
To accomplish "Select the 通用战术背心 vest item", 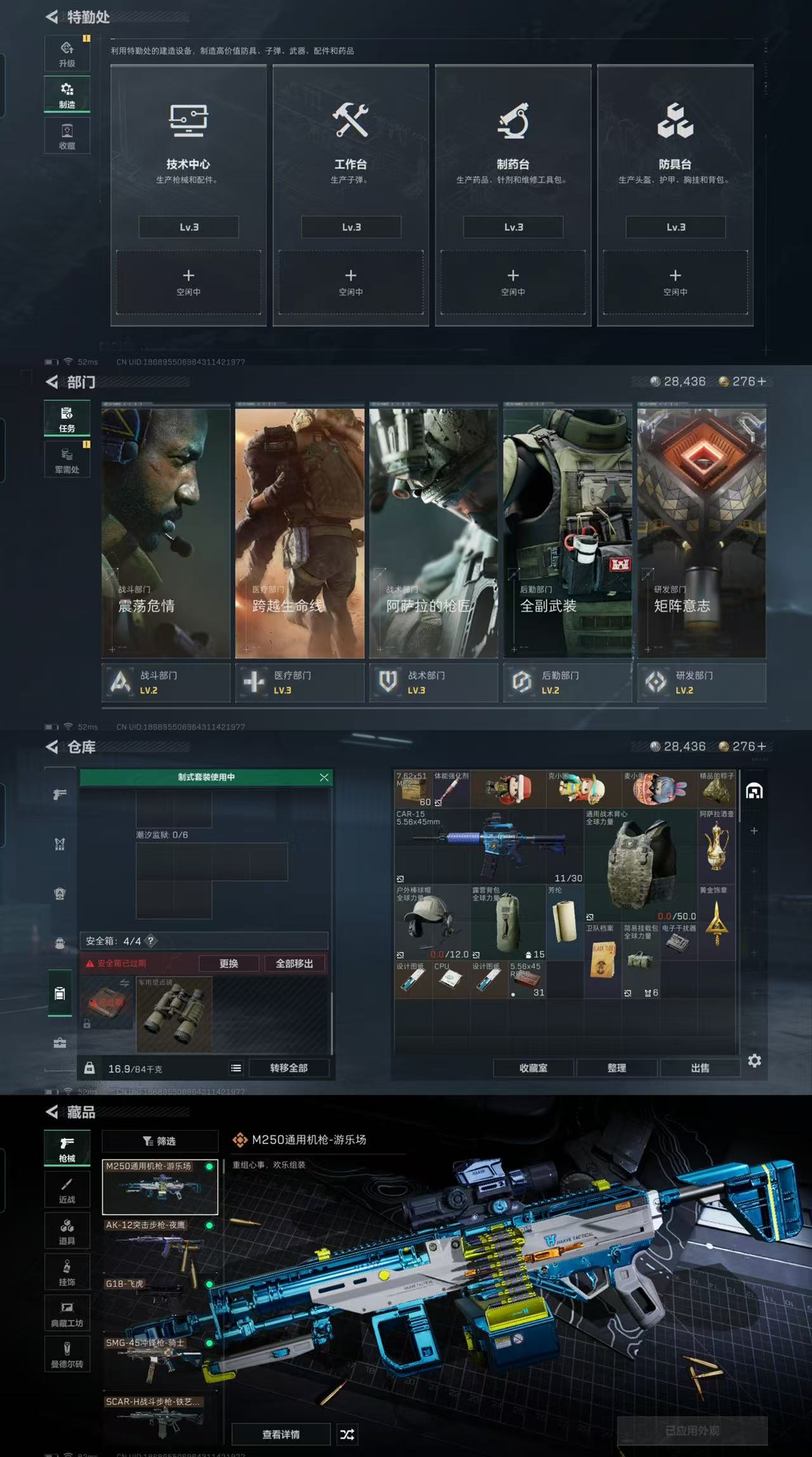I will pos(641,865).
